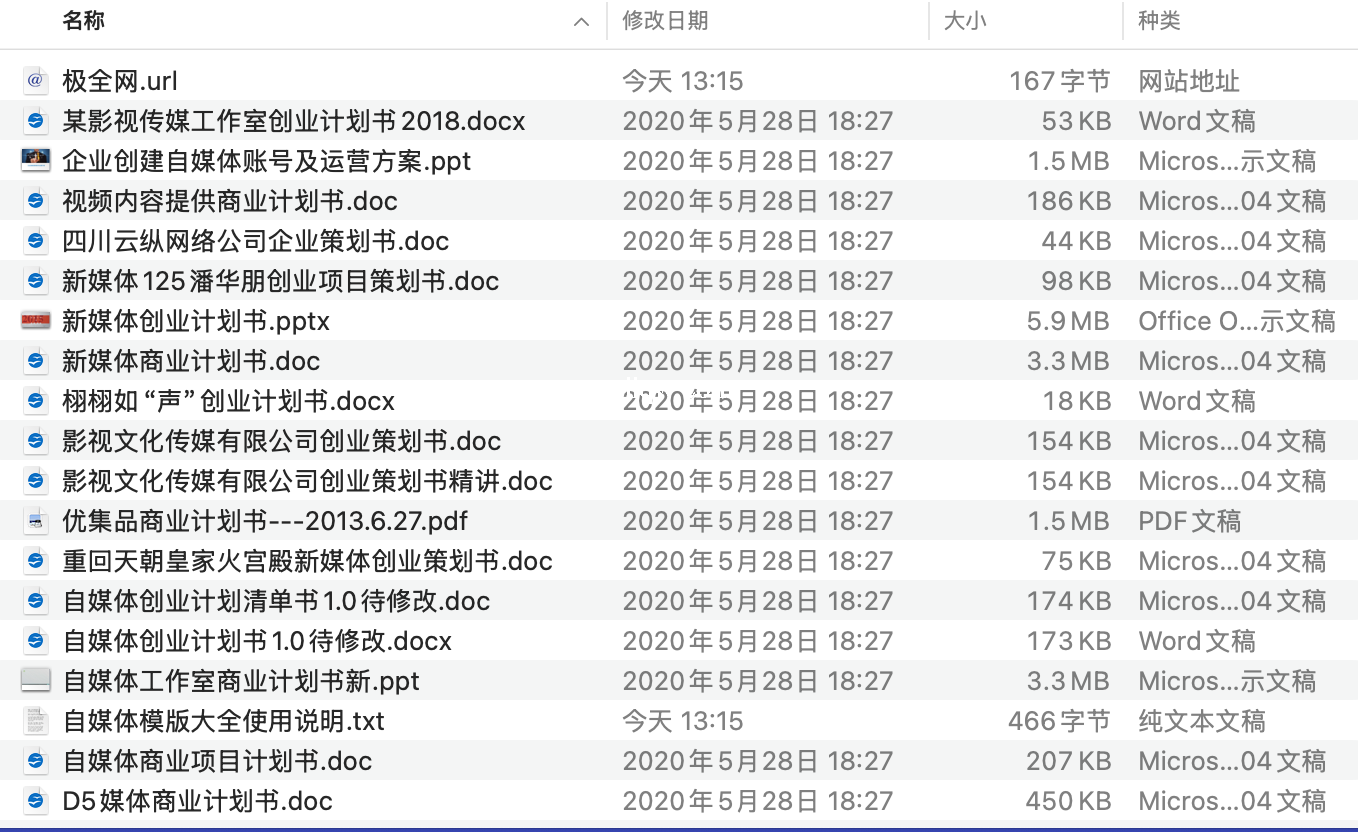
Task: Sort files by 大小 column header
Action: pos(965,21)
